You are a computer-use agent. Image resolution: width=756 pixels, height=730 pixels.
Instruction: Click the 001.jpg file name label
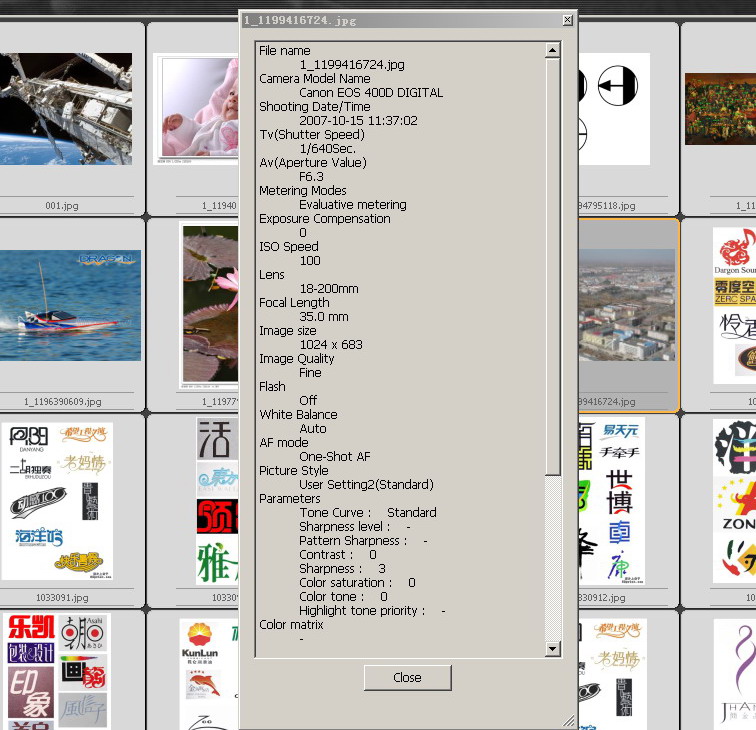[x=62, y=206]
